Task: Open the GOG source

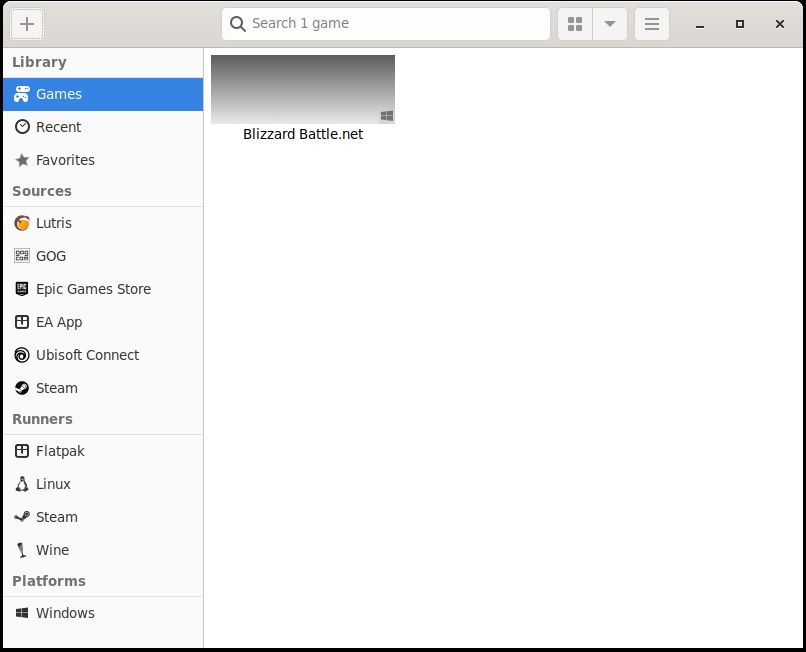Action: [x=103, y=256]
